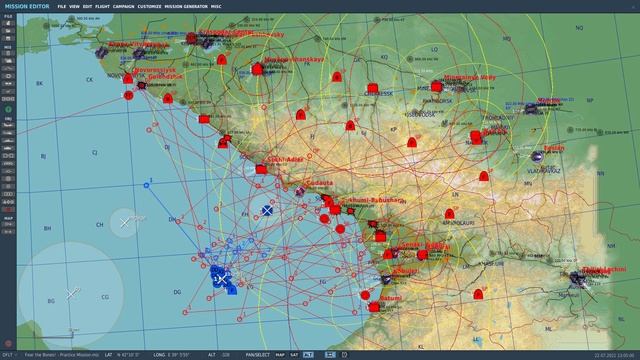Click the New mission icon in sidebar
The width and height of the screenshot is (640, 360).
pyautogui.click(x=8, y=23)
